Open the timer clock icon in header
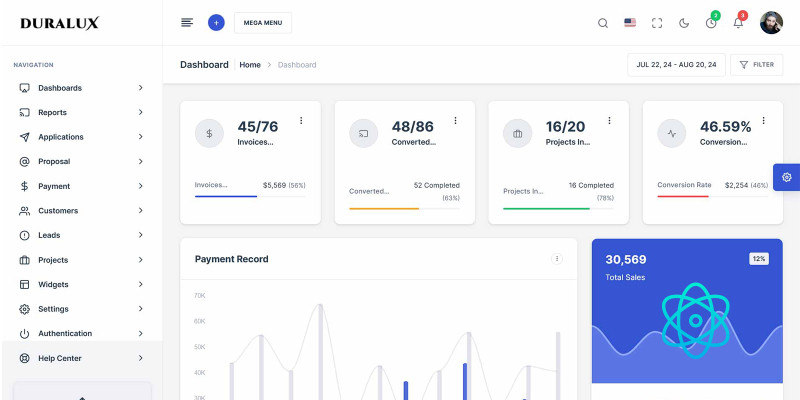 pyautogui.click(x=711, y=23)
